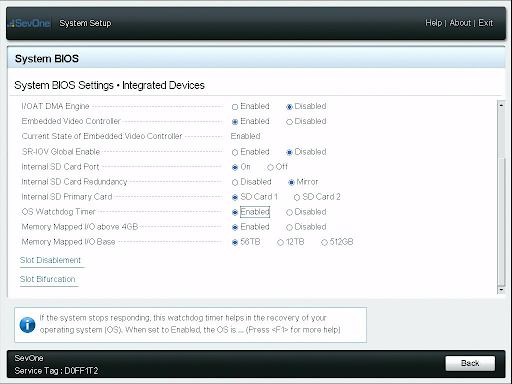Click the SevOne logo in header

(30, 23)
